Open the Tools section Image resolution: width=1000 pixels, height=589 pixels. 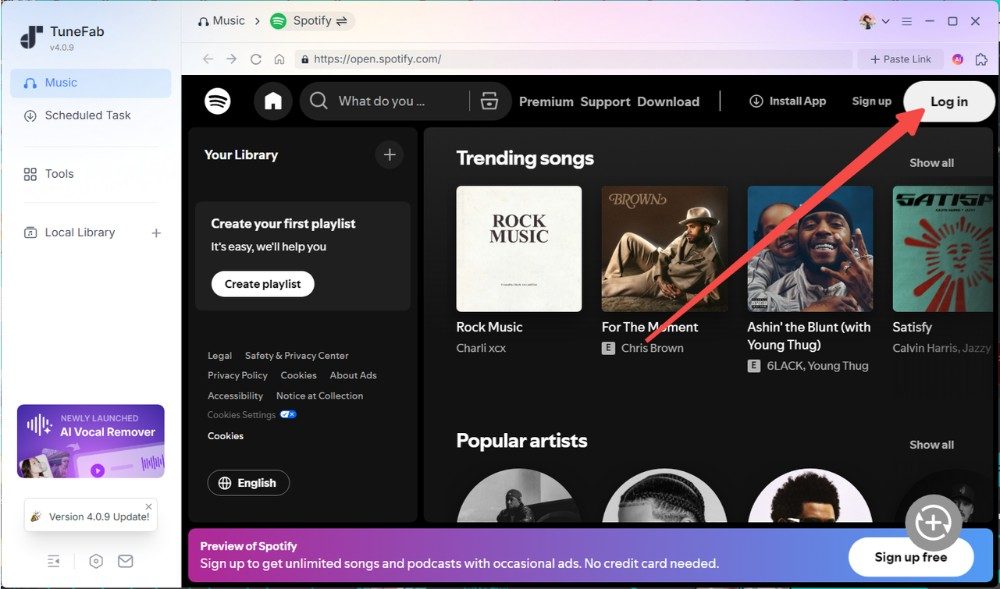coord(91,174)
